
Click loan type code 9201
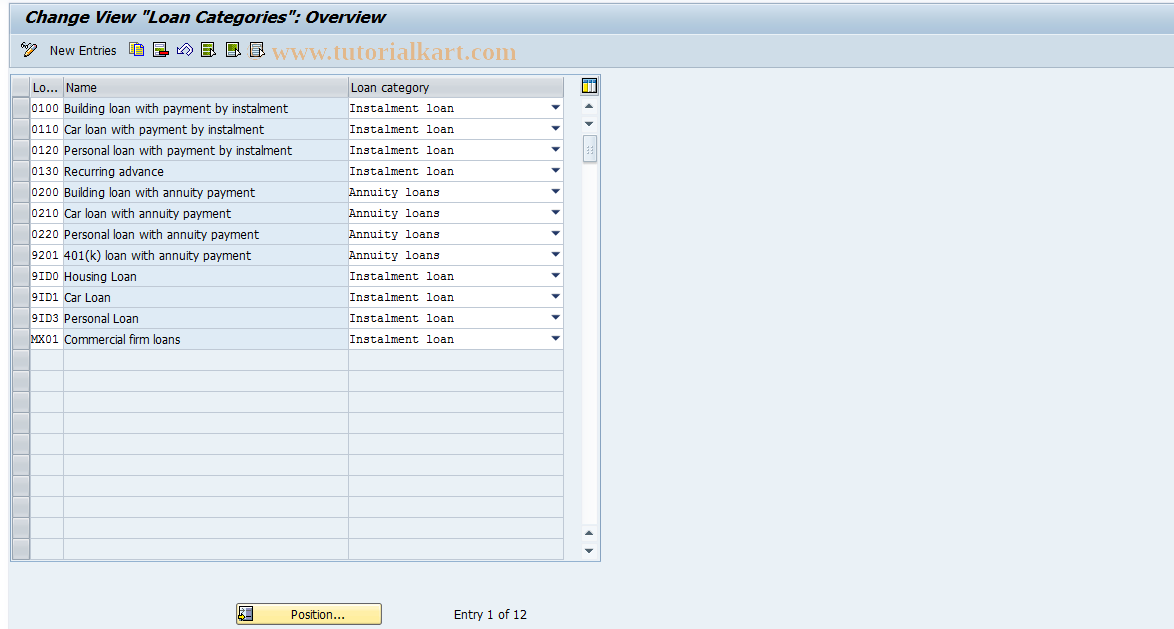point(45,255)
